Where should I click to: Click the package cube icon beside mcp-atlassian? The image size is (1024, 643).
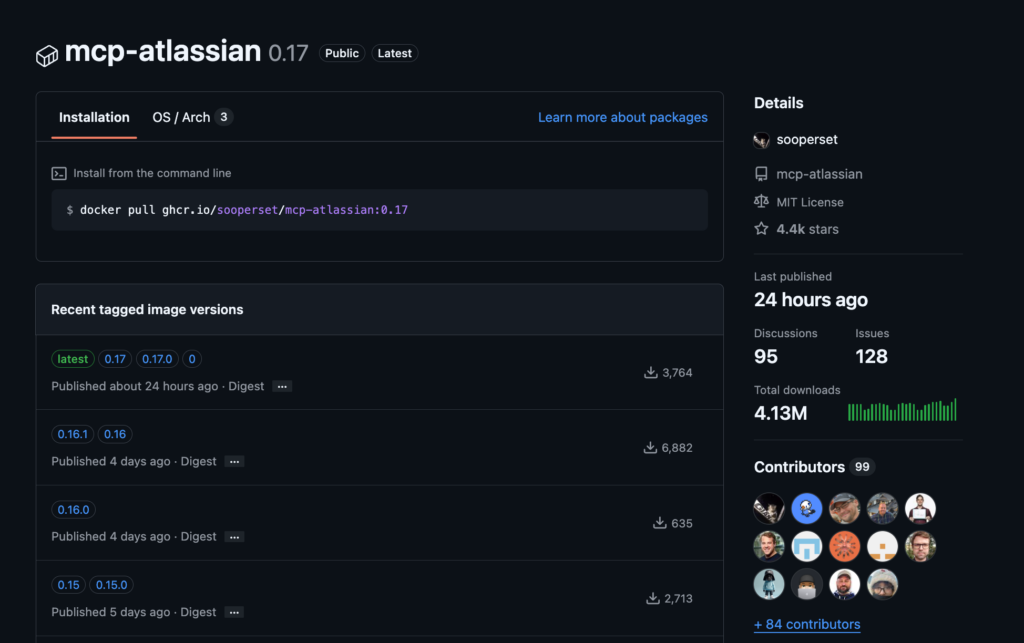(46, 54)
